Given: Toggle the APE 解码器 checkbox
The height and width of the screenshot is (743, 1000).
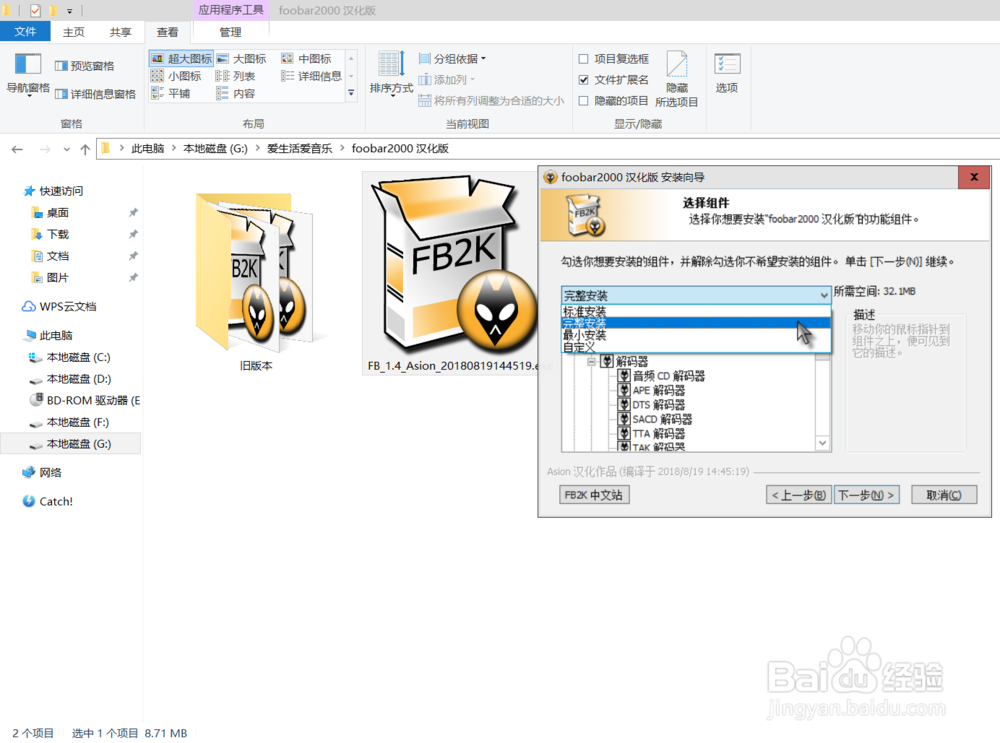Looking at the screenshot, I should click(624, 390).
